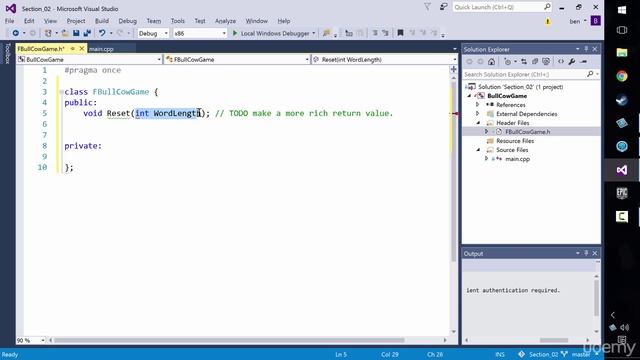Open the Edit menu
The image size is (640, 360).
(29, 21)
